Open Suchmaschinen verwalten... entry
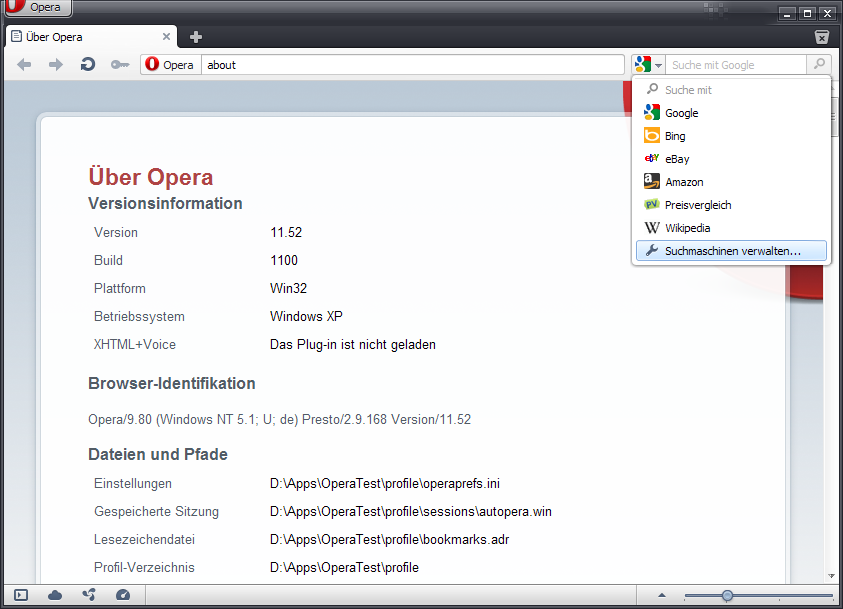Screen dimensions: 843x609 pos(731,251)
